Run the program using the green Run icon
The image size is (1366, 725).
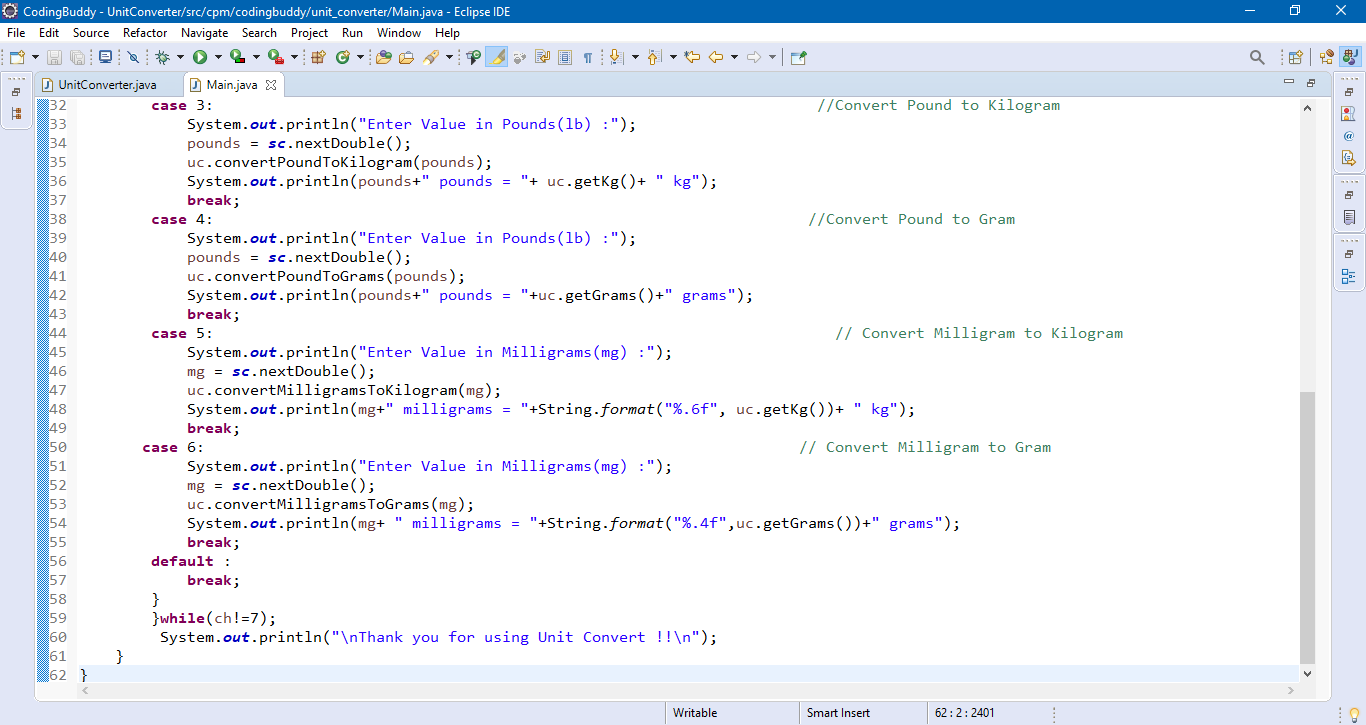pos(201,57)
